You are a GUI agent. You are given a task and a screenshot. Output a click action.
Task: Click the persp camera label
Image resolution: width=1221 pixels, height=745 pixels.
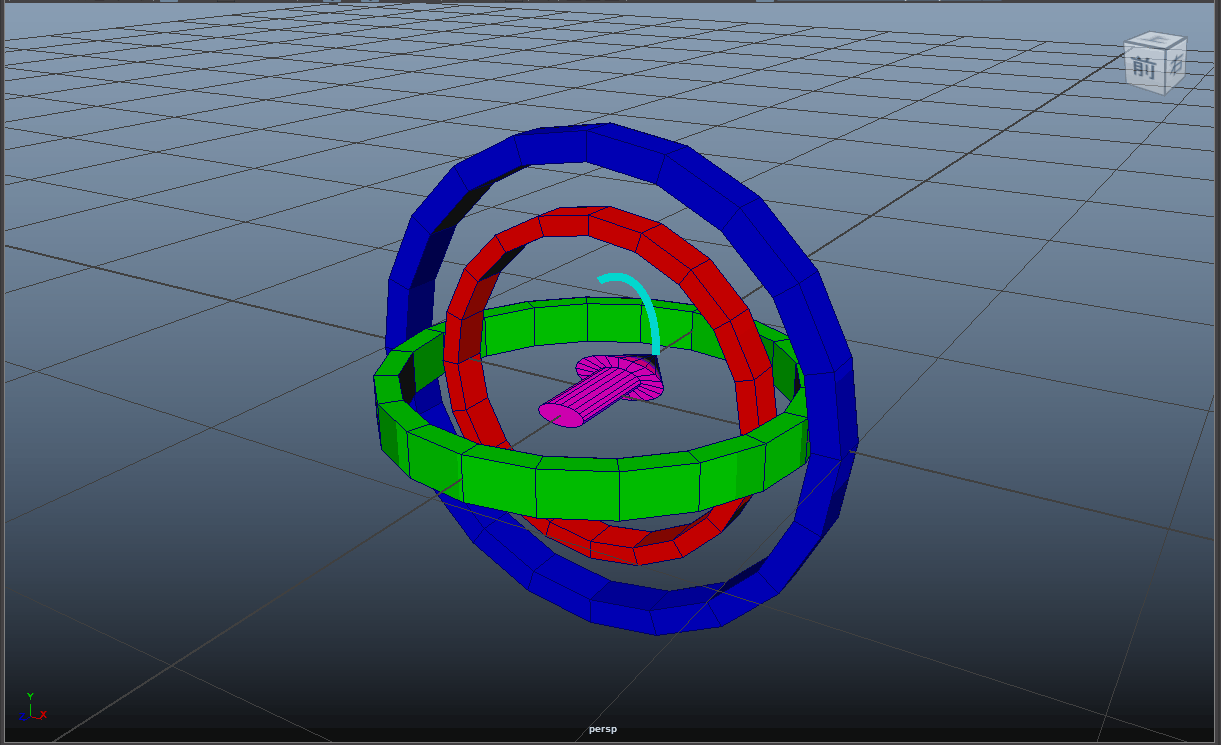pos(603,729)
